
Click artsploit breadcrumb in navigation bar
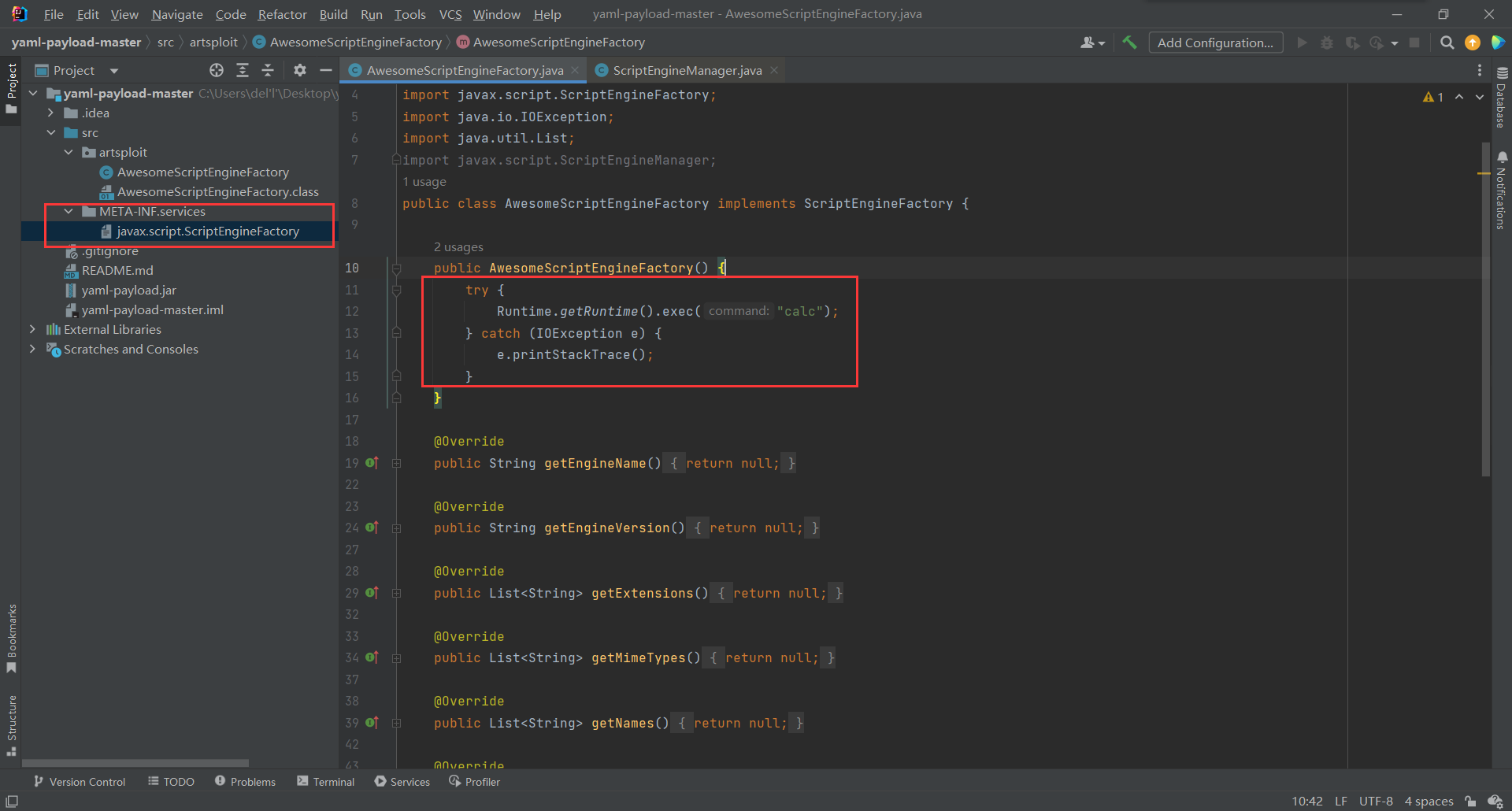[x=213, y=43]
